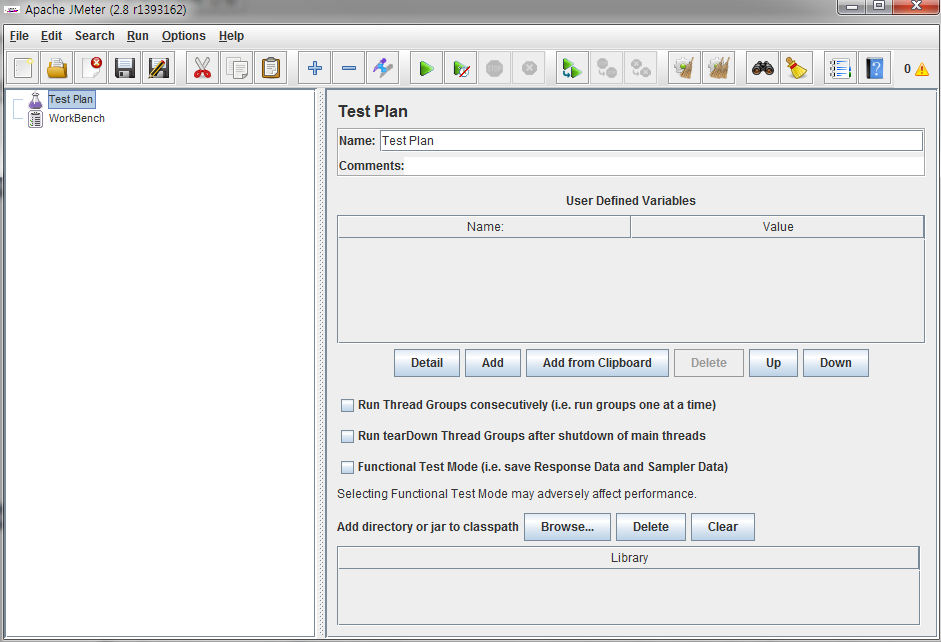Click the Remote Shutdown All icon

[640, 68]
